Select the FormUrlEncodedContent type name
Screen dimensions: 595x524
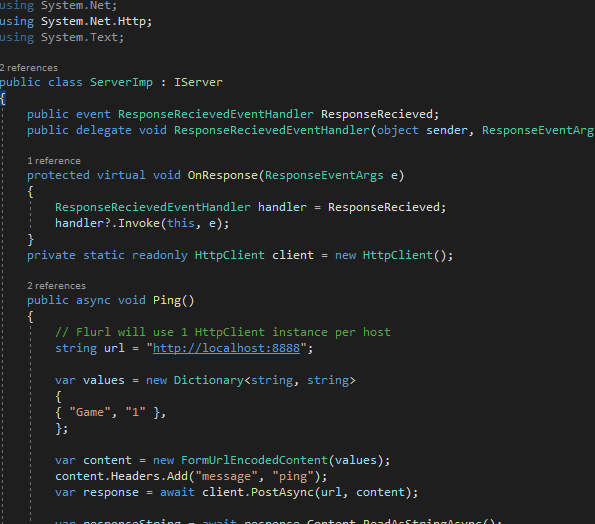tap(254, 460)
